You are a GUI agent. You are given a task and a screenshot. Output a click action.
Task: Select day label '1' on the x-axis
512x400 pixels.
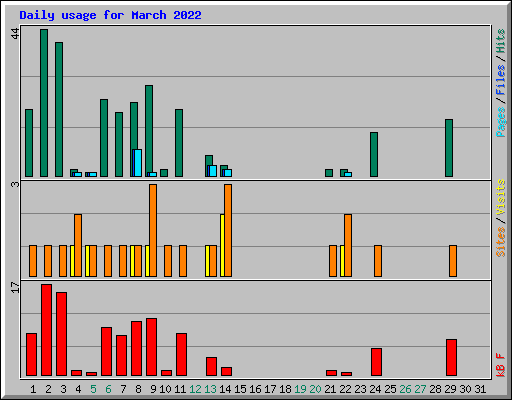pyautogui.click(x=33, y=389)
